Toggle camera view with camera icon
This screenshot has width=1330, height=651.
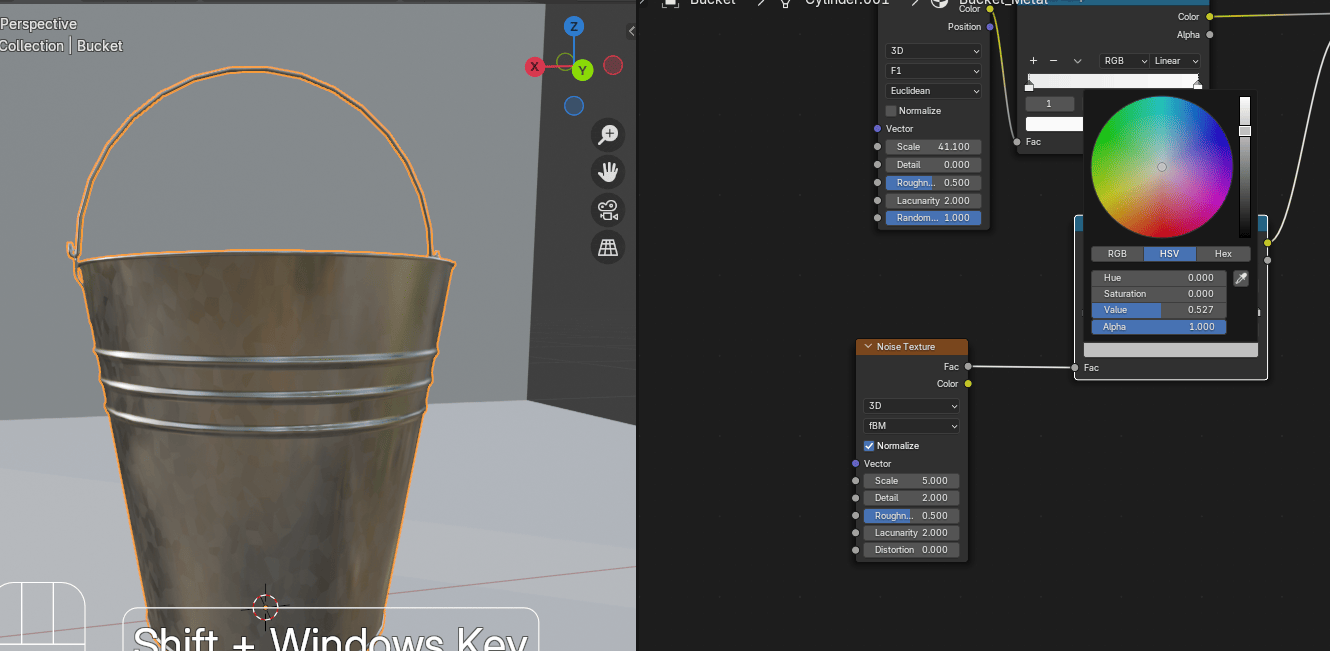click(x=608, y=210)
